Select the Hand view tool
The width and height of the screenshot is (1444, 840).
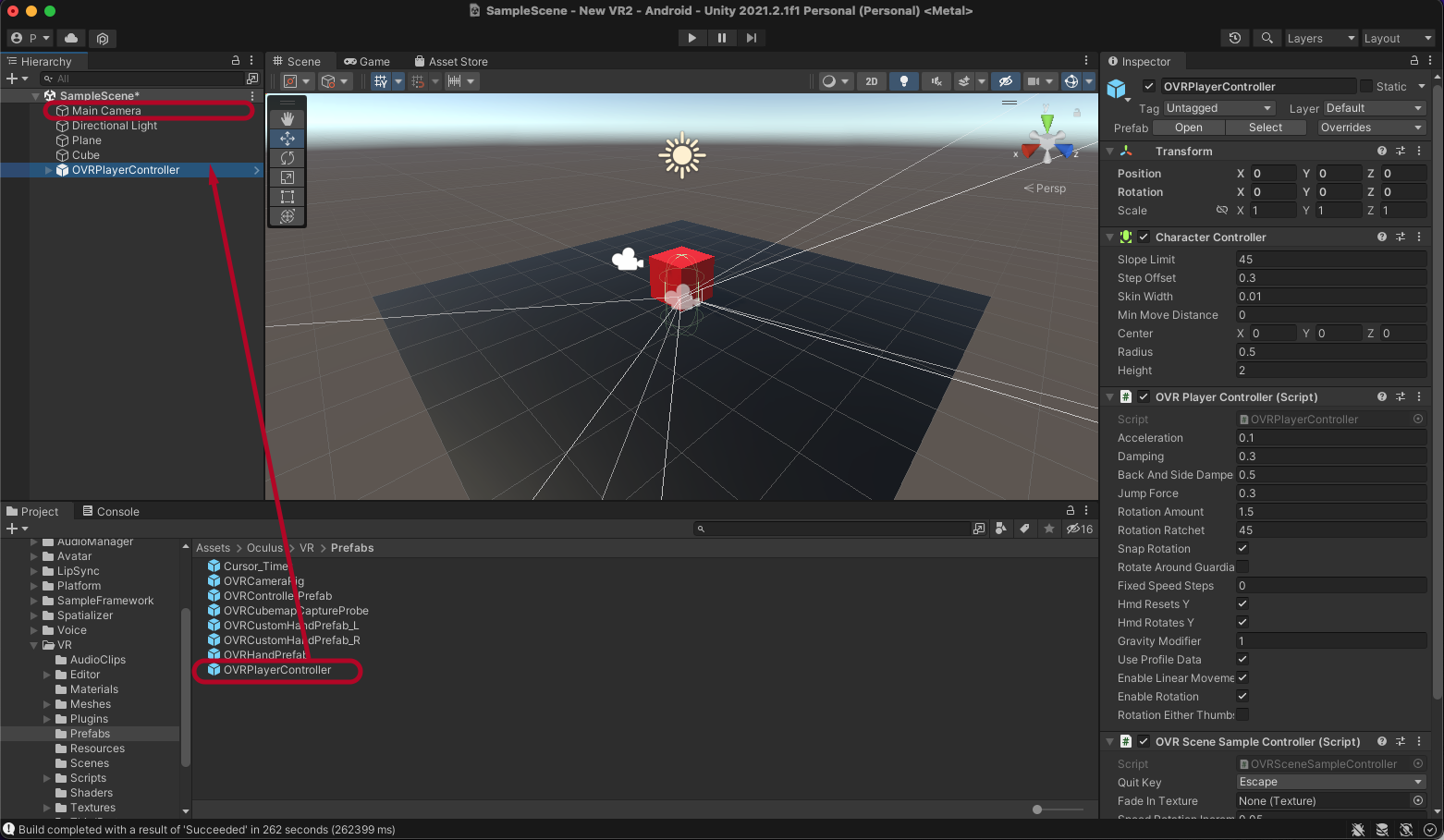pyautogui.click(x=288, y=118)
